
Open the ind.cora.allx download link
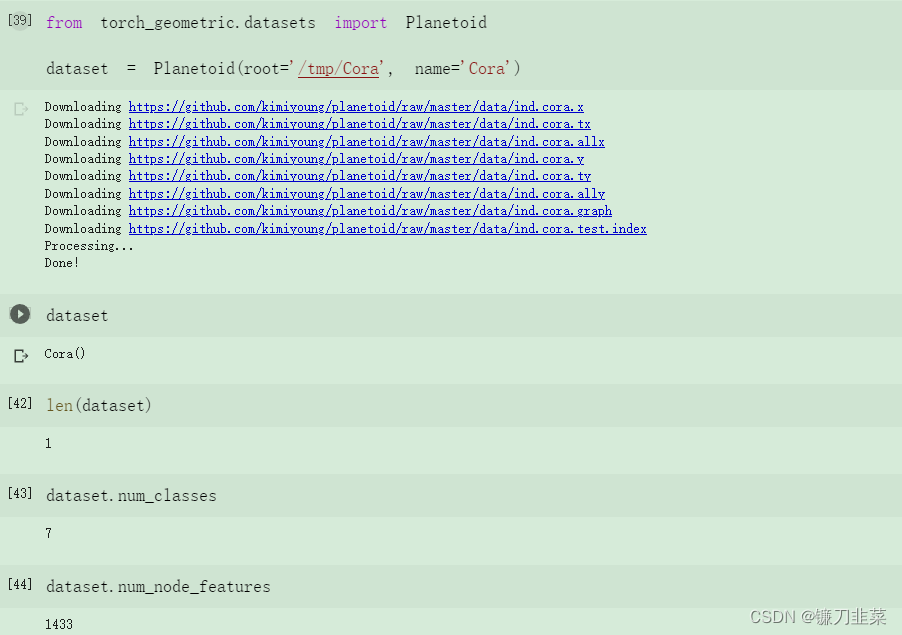click(366, 141)
